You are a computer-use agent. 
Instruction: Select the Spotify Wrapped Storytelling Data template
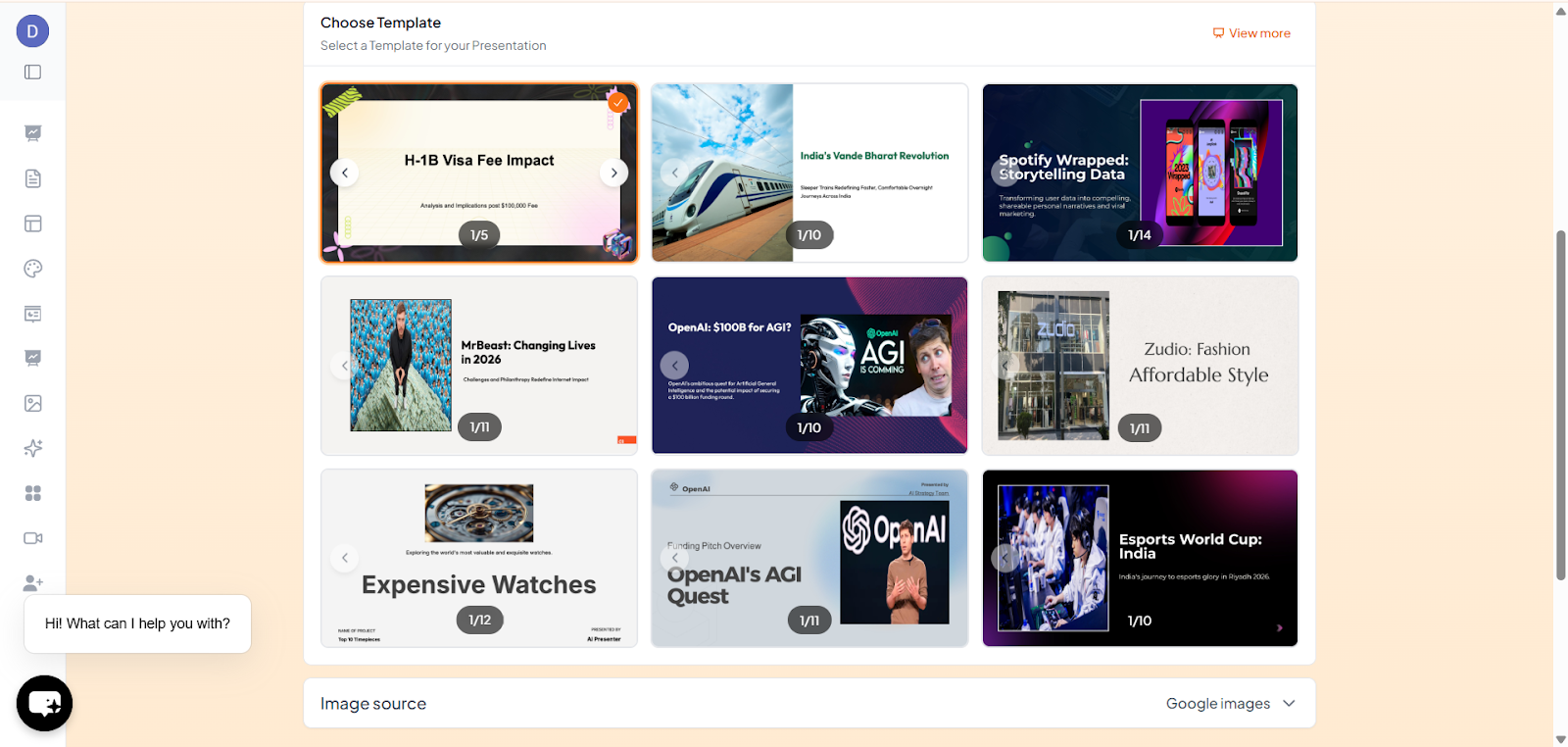coord(1140,173)
